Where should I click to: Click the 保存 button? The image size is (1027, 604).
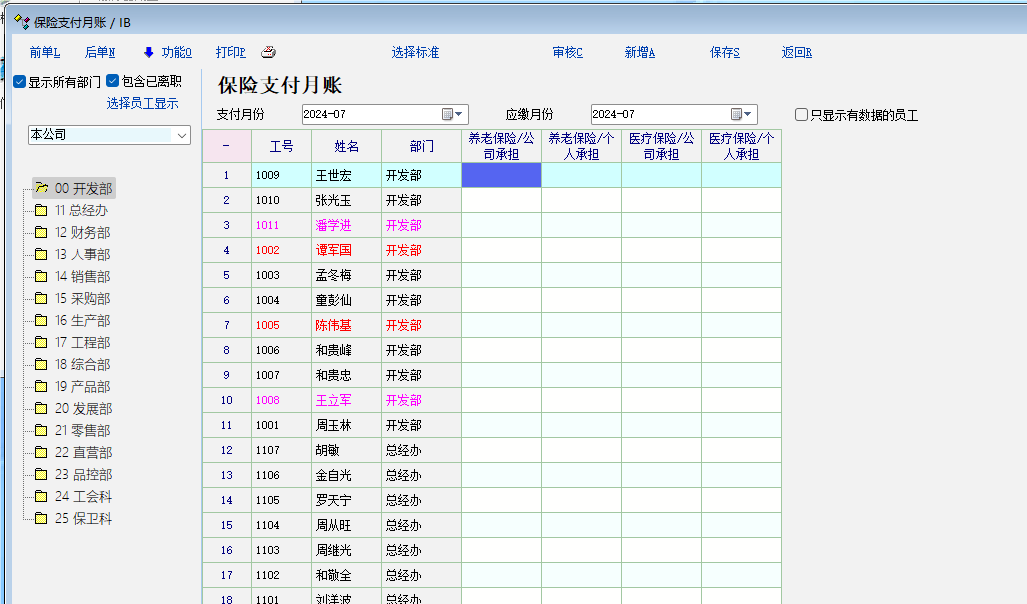click(x=724, y=53)
